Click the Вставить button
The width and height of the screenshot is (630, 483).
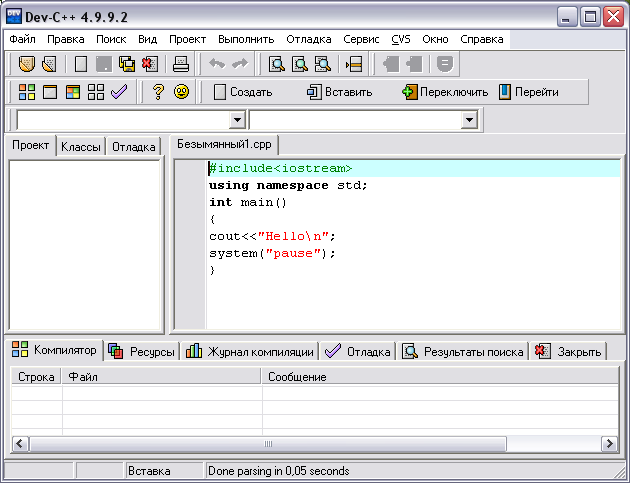click(340, 92)
